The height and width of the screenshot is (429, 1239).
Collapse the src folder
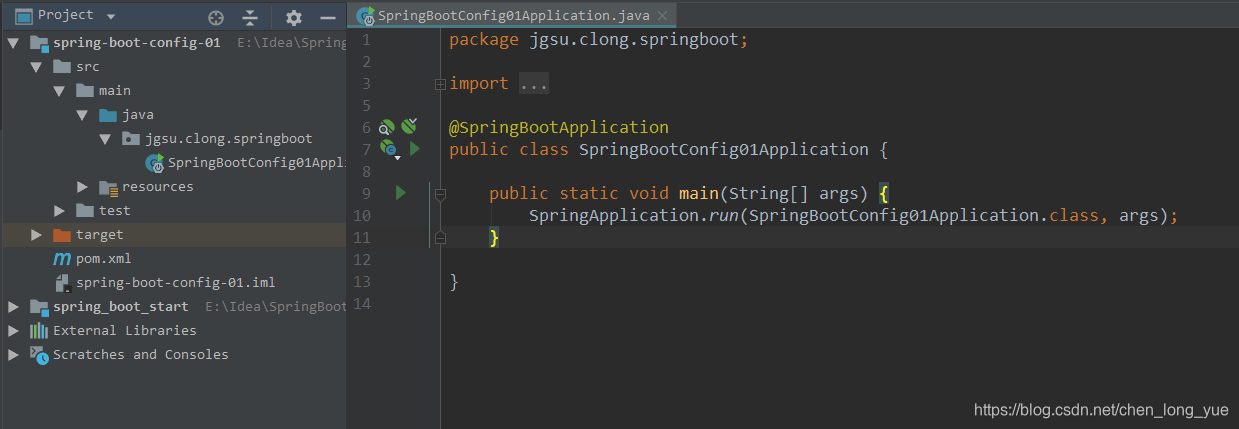[37, 67]
